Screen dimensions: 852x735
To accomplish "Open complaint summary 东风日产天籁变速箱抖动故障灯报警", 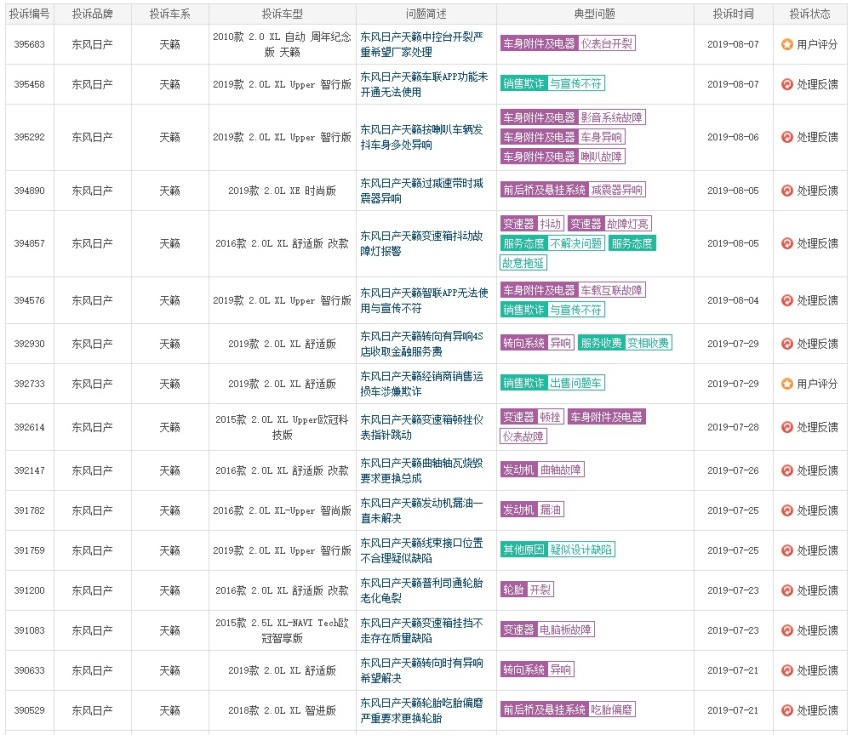I will pyautogui.click(x=422, y=243).
